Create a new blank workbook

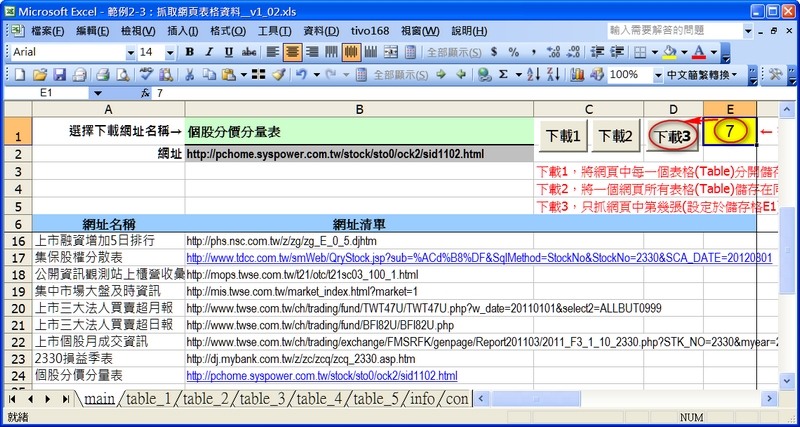[19, 76]
